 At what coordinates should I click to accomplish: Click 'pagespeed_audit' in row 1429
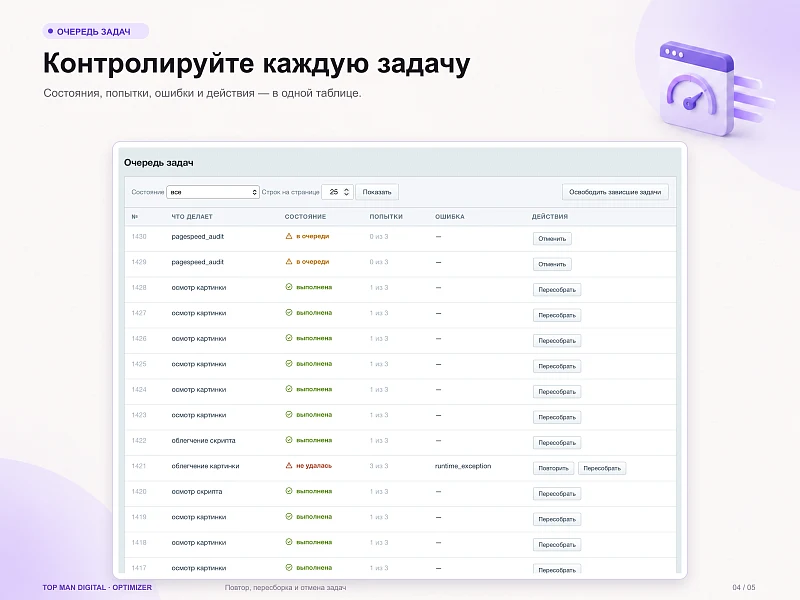[197, 262]
